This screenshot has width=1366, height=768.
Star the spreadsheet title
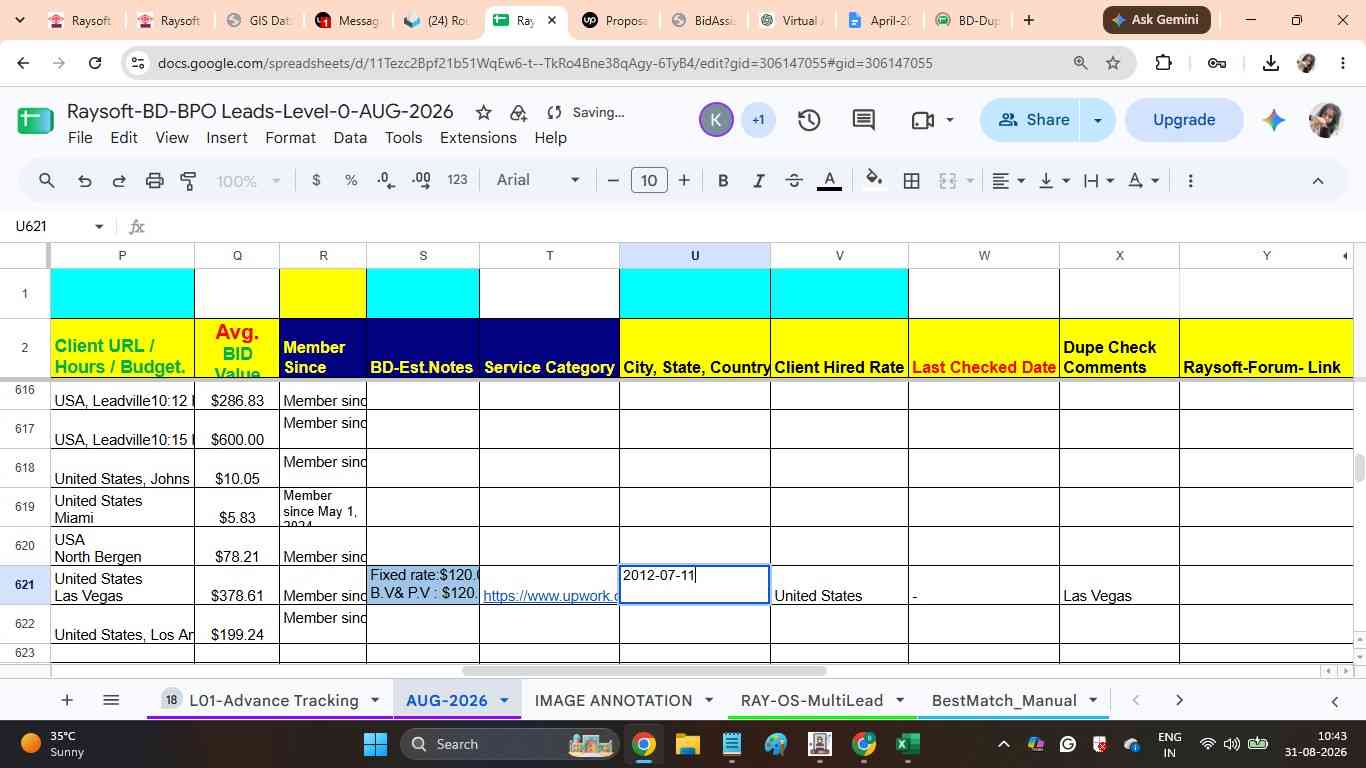483,112
